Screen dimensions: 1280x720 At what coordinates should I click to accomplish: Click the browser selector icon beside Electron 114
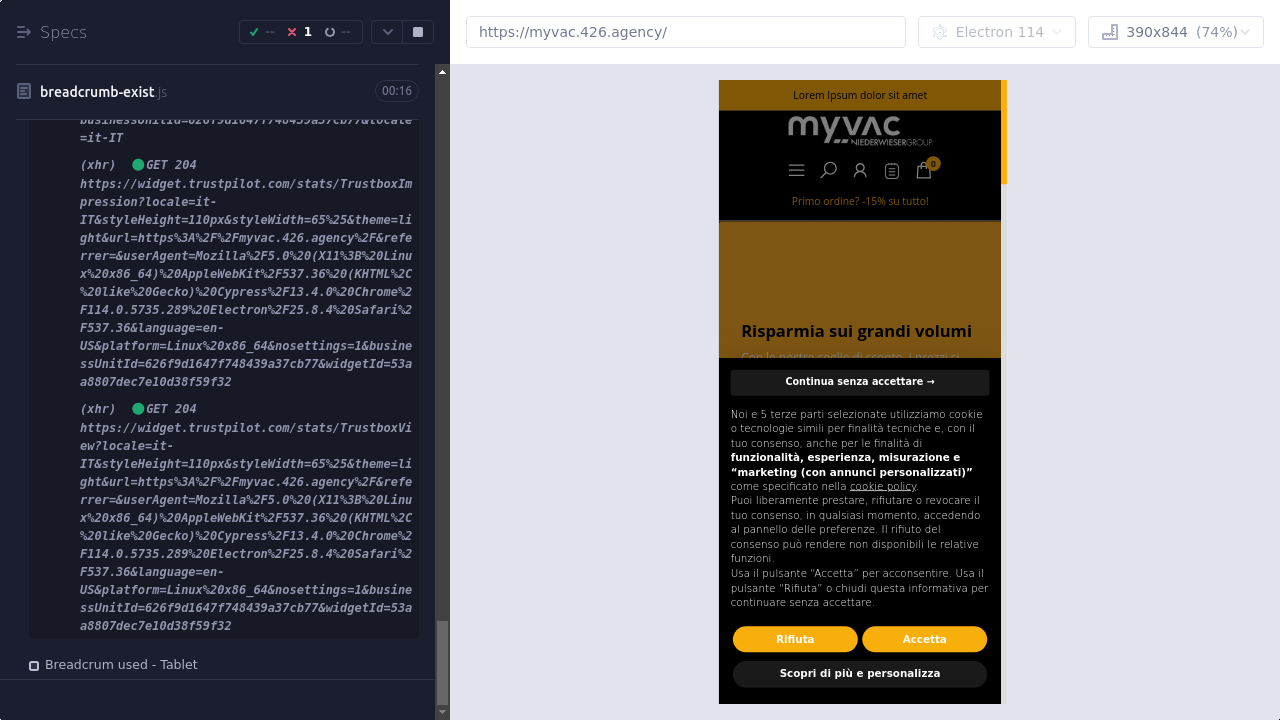click(939, 32)
